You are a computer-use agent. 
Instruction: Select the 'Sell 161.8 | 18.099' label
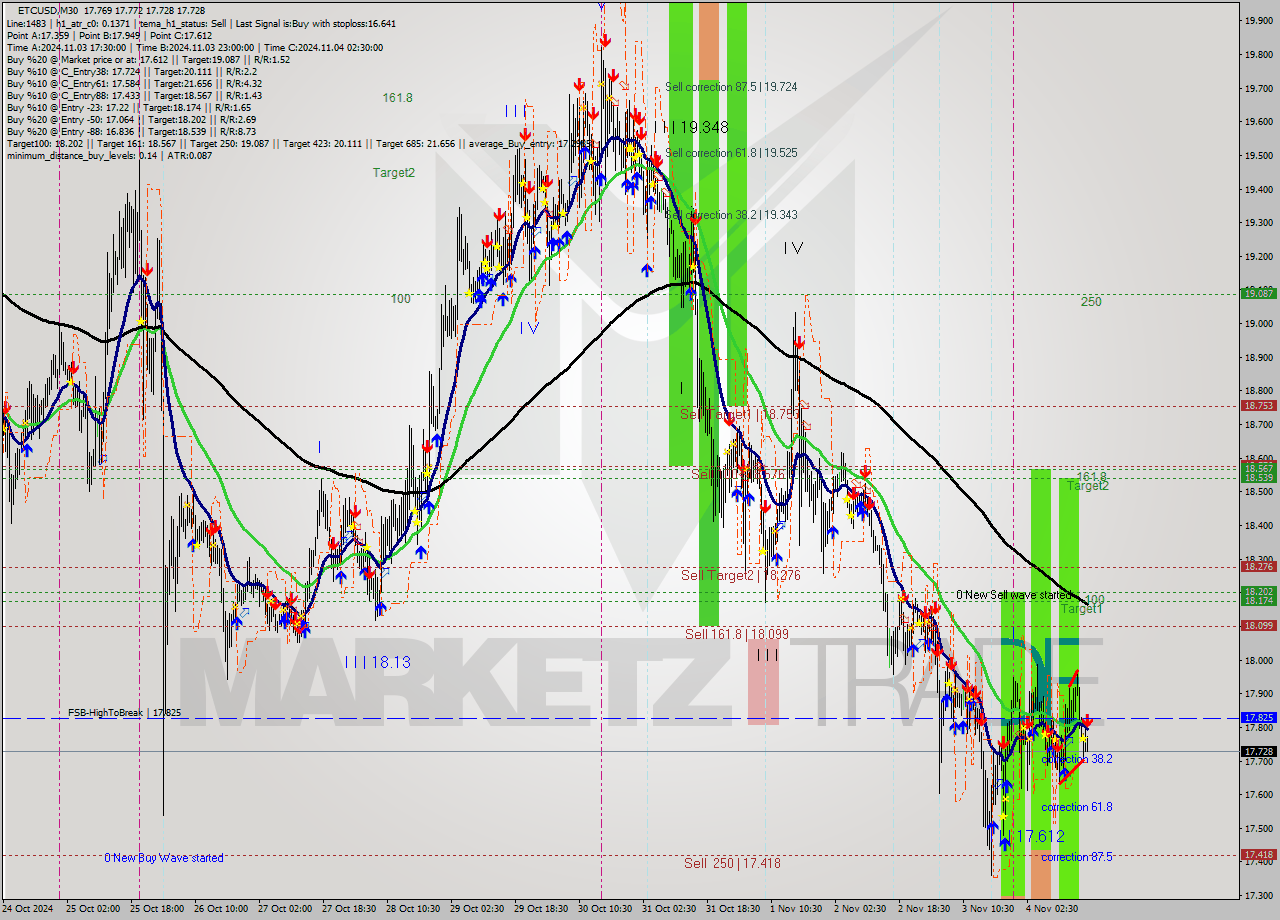736,634
